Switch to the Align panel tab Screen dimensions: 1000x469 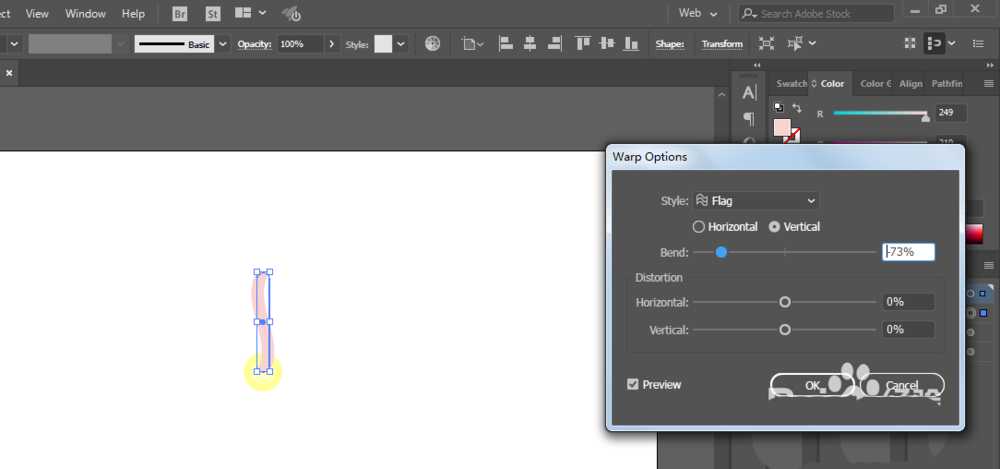pos(910,84)
